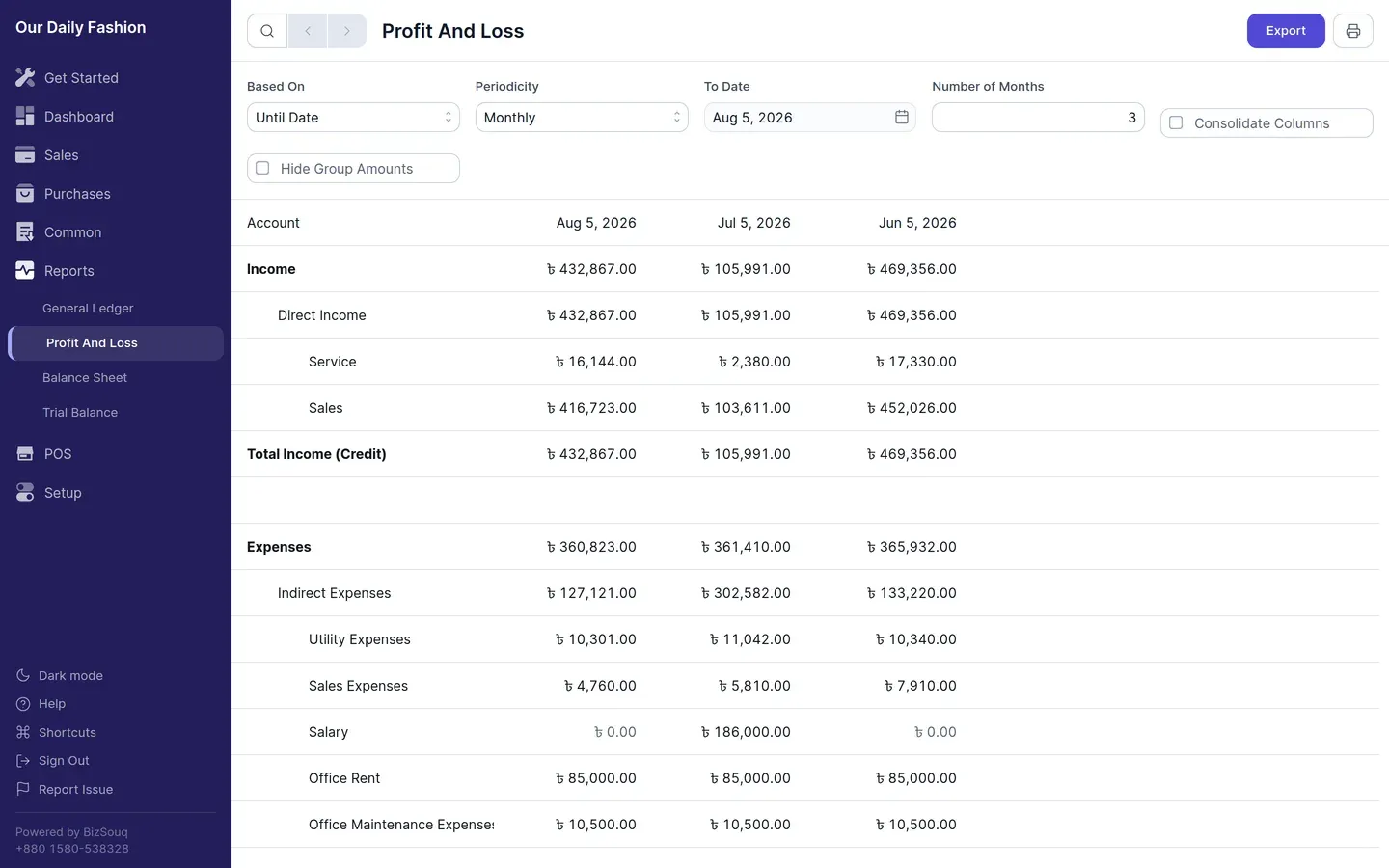Click the Report Issue flag icon
The image size is (1389, 868).
(23, 789)
